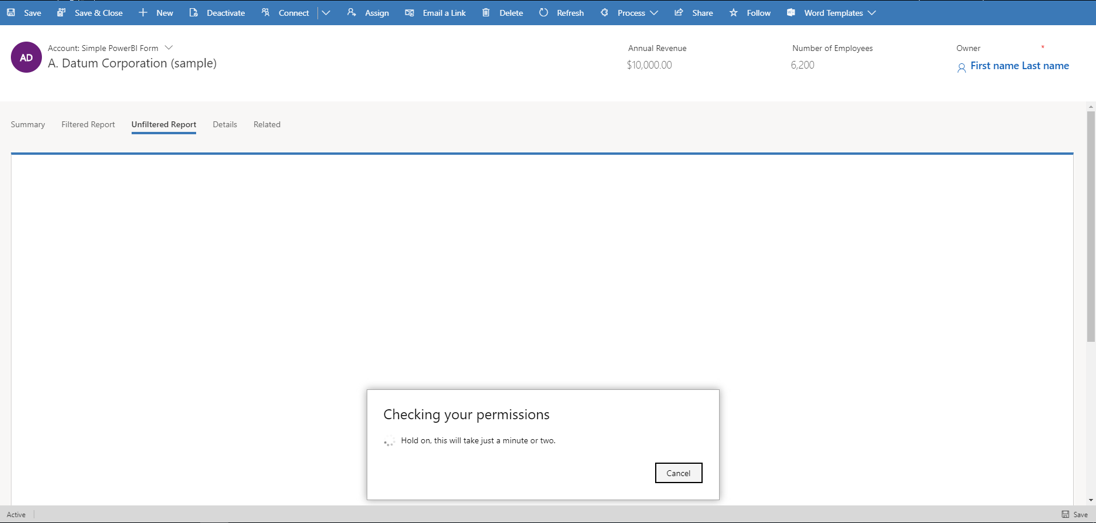Image resolution: width=1100 pixels, height=524 pixels.
Task: Click the Email a Link icon
Action: (x=410, y=13)
